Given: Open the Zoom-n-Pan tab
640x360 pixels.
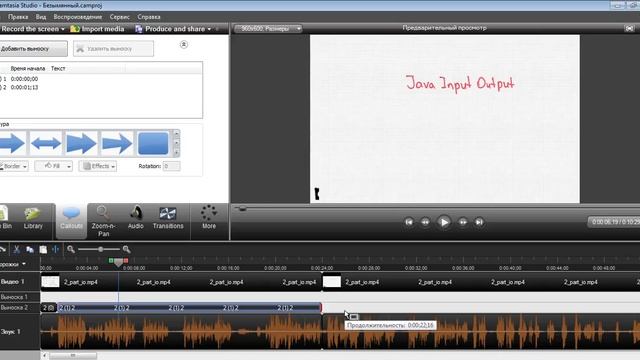Looking at the screenshot, I should click(103, 221).
